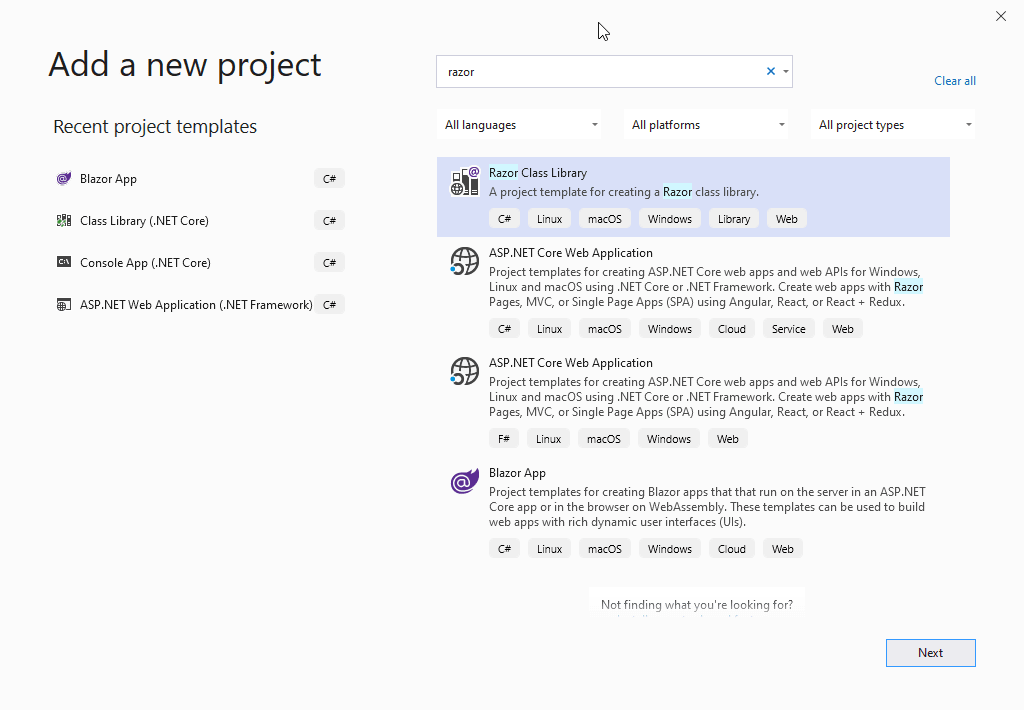Image resolution: width=1024 pixels, height=710 pixels.
Task: Click the Windows tag under Razor Class Library
Action: pyautogui.click(x=669, y=219)
